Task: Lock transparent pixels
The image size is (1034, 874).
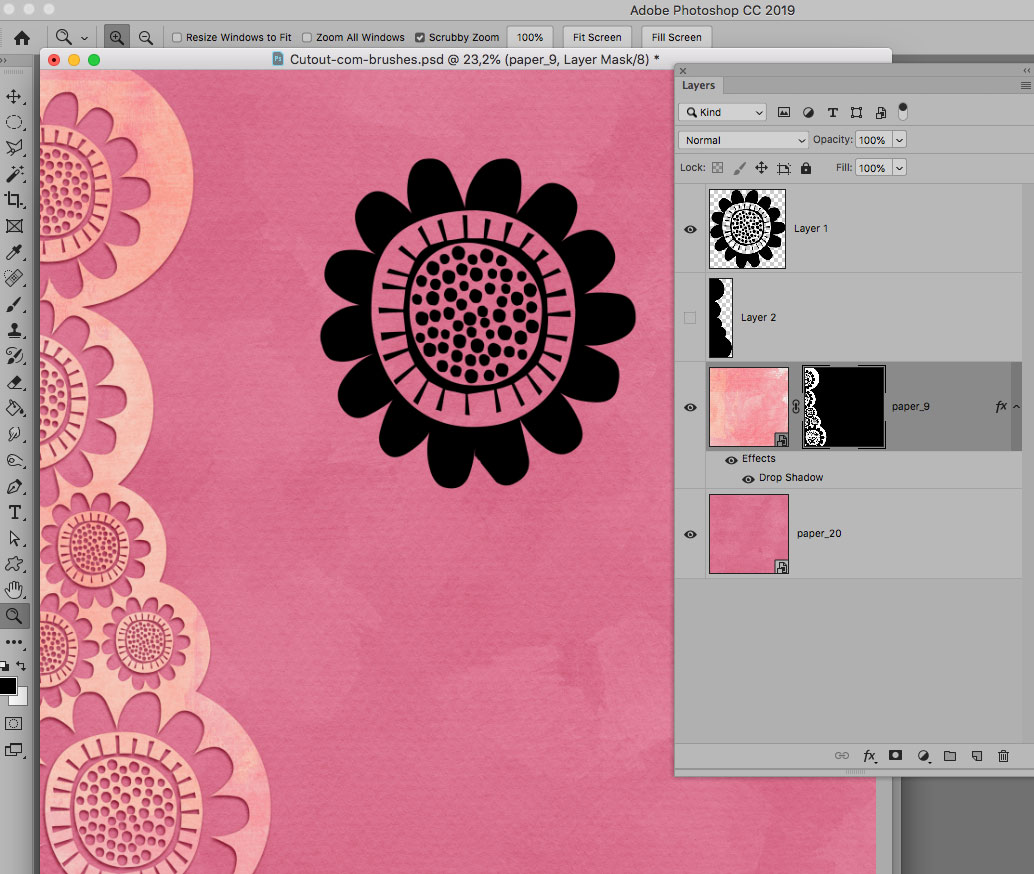Action: click(x=717, y=168)
